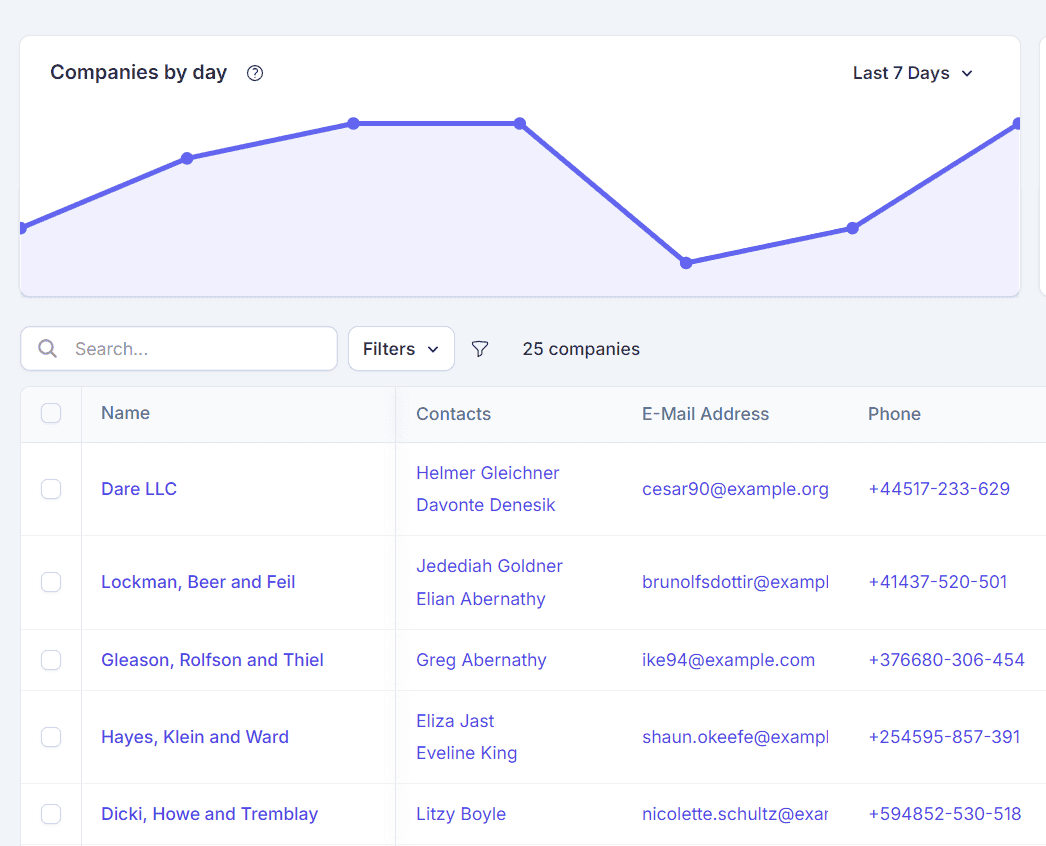Expand the Filters dropdown
The height and width of the screenshot is (846, 1046).
[401, 349]
